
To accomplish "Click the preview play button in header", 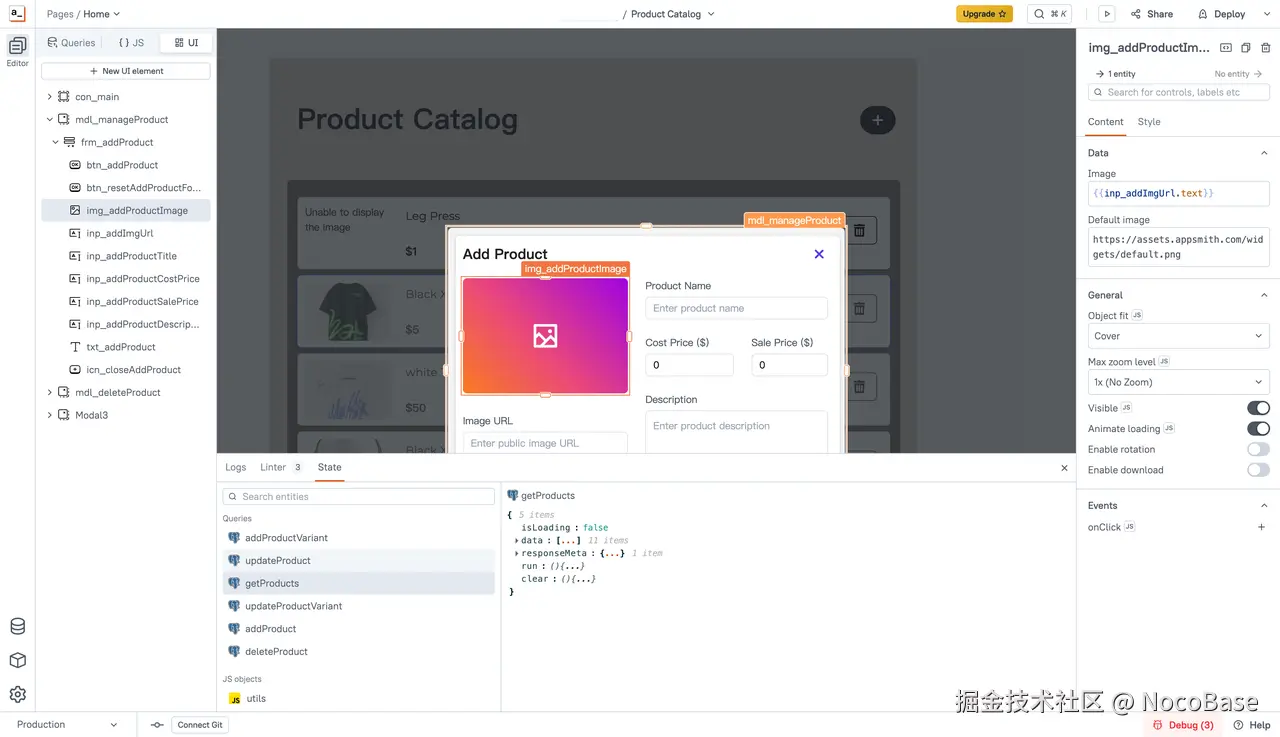I will [x=1106, y=14].
